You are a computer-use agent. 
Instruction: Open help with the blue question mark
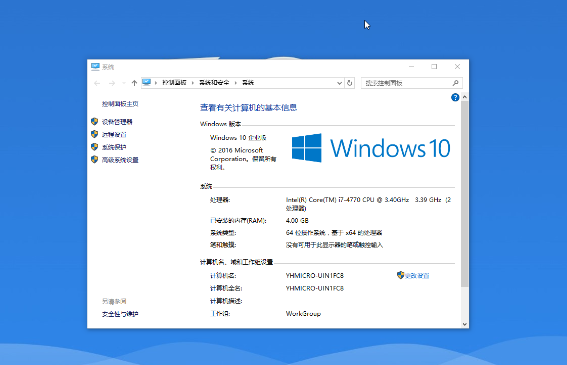pyautogui.click(x=455, y=97)
